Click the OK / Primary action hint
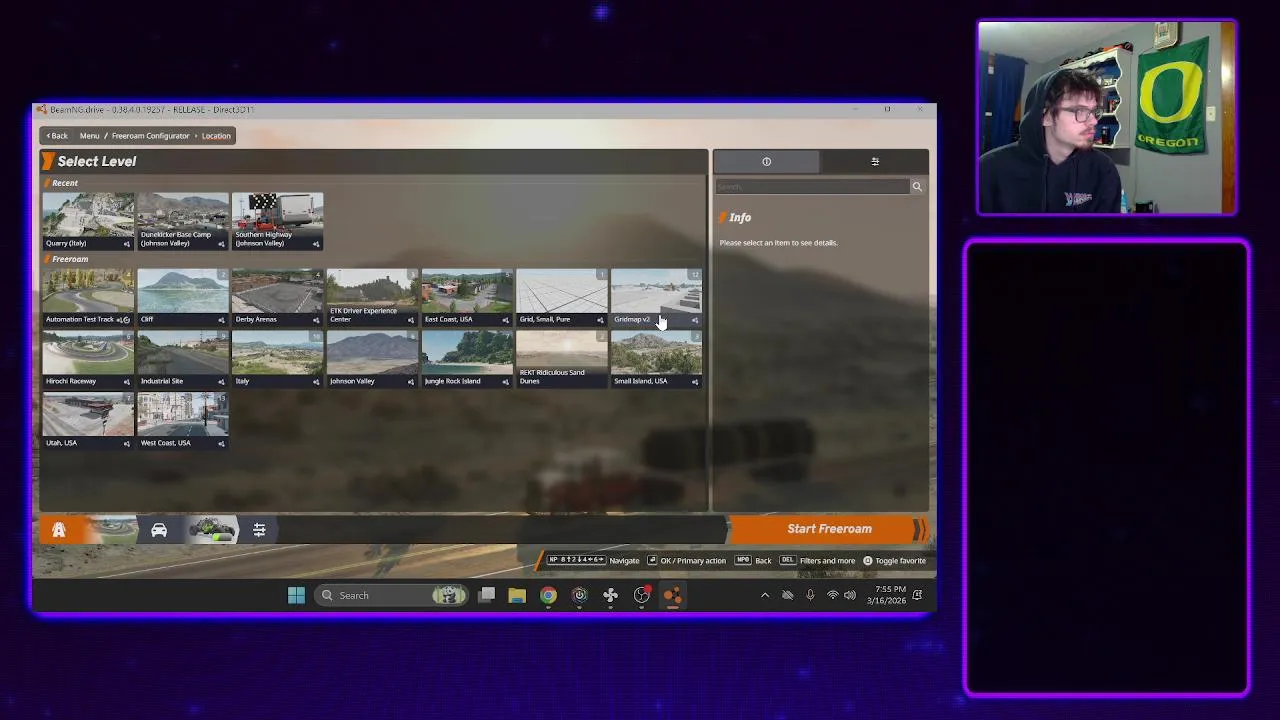 [x=687, y=561]
